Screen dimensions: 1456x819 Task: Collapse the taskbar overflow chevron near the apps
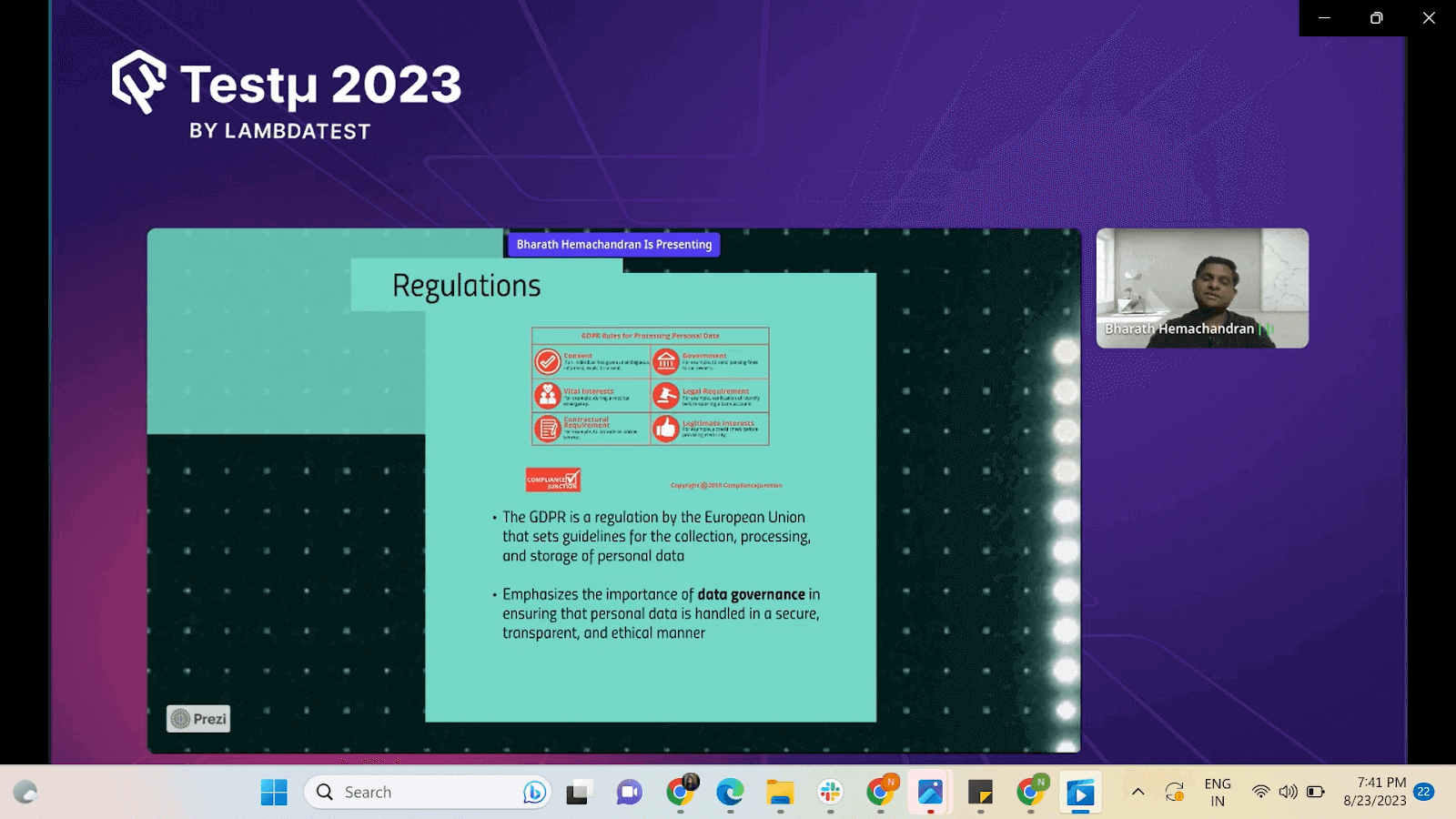(x=1138, y=792)
